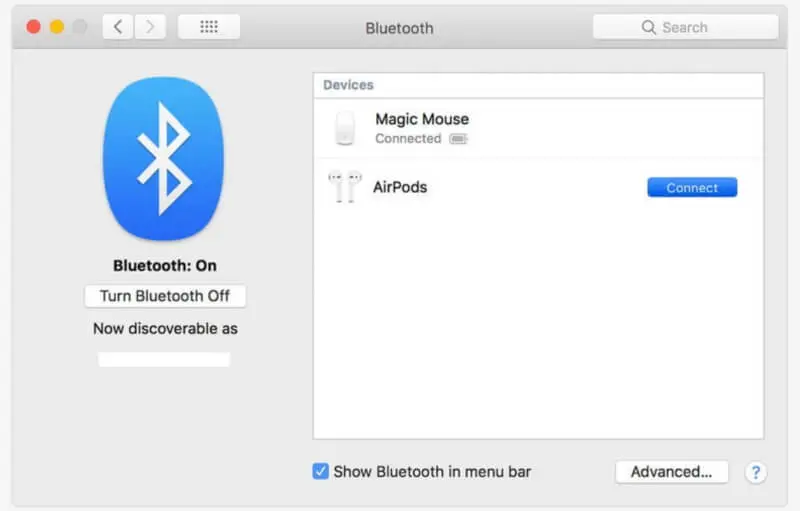
Task: Click Turn Bluetooth Off button
Action: 165,296
